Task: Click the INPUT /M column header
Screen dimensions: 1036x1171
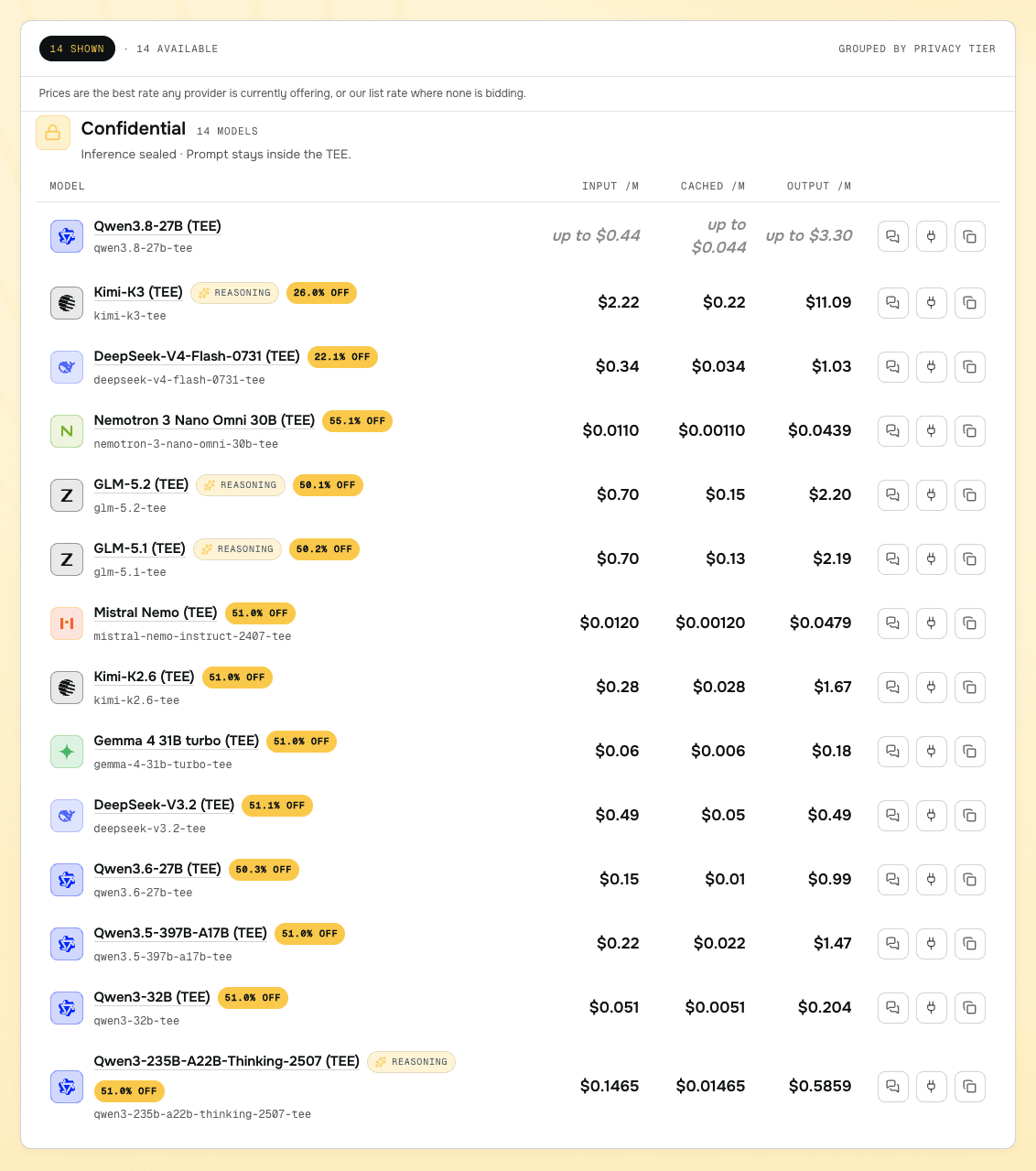Action: pyautogui.click(x=610, y=186)
